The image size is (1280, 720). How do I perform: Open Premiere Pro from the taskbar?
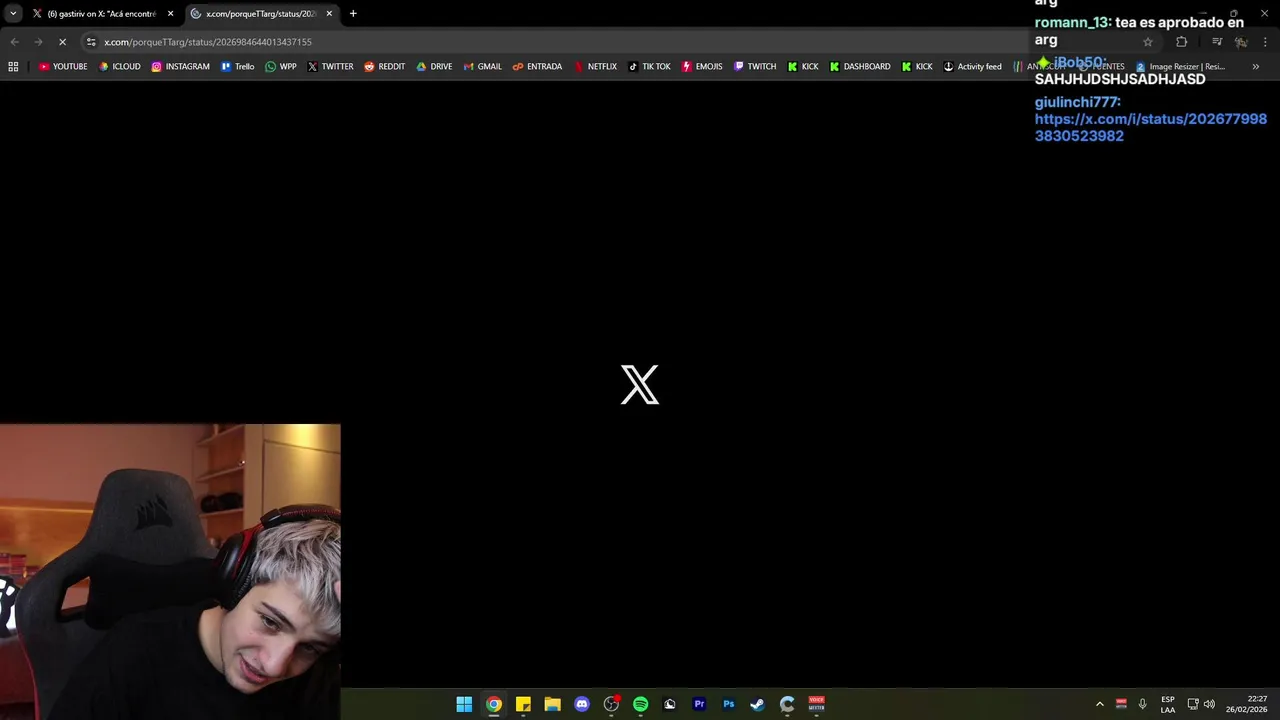point(699,704)
